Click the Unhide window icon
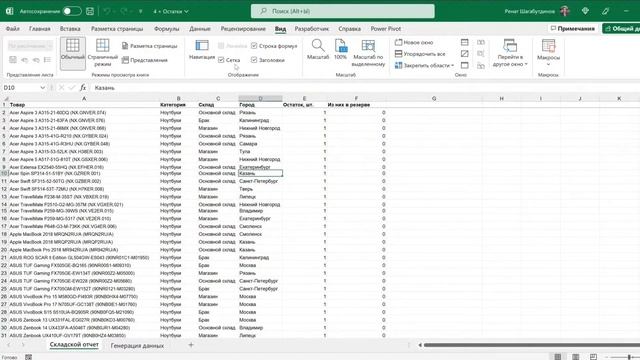The height and width of the screenshot is (360, 640). click(464, 65)
